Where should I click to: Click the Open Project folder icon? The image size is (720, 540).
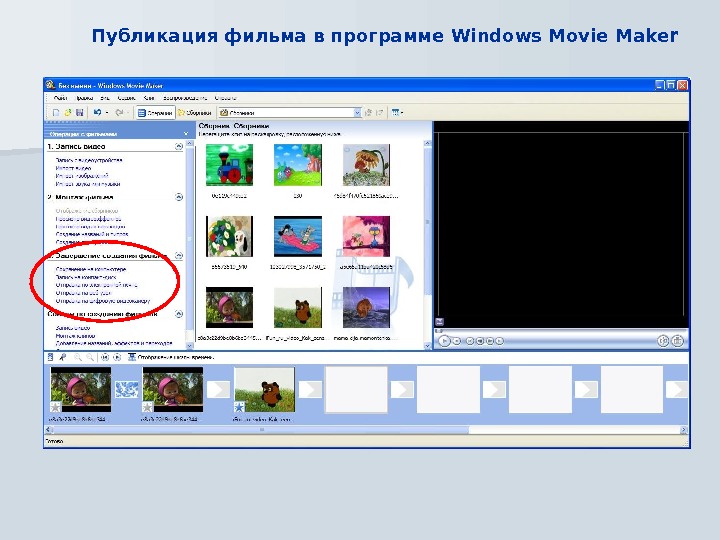pos(68,112)
